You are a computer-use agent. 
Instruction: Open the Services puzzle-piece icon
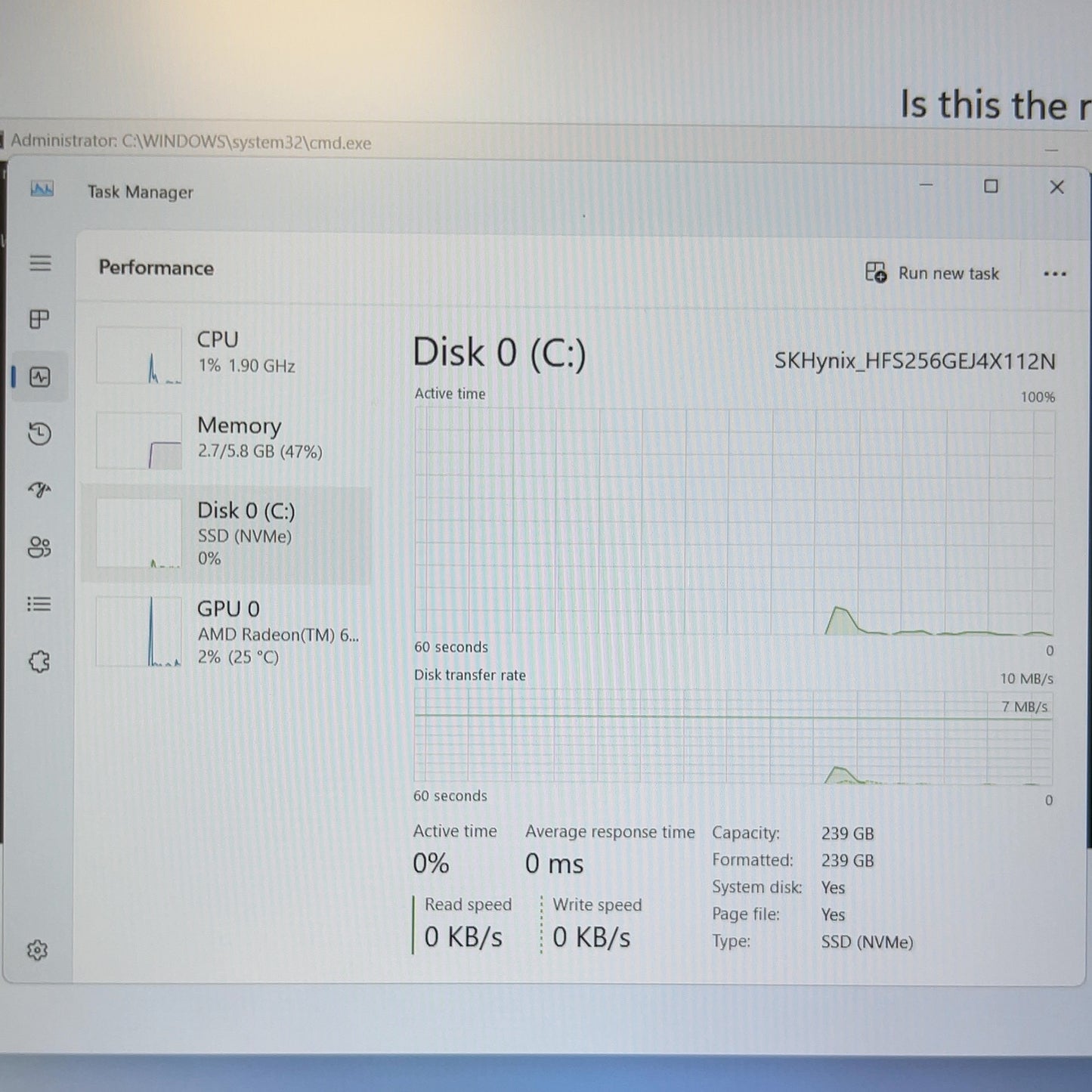[x=39, y=662]
